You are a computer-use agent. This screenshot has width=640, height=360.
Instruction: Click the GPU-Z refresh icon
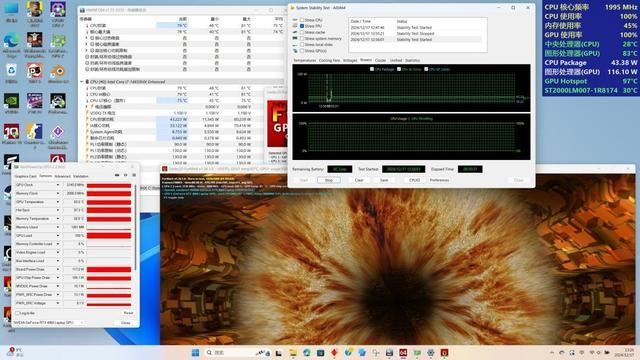tap(126, 175)
